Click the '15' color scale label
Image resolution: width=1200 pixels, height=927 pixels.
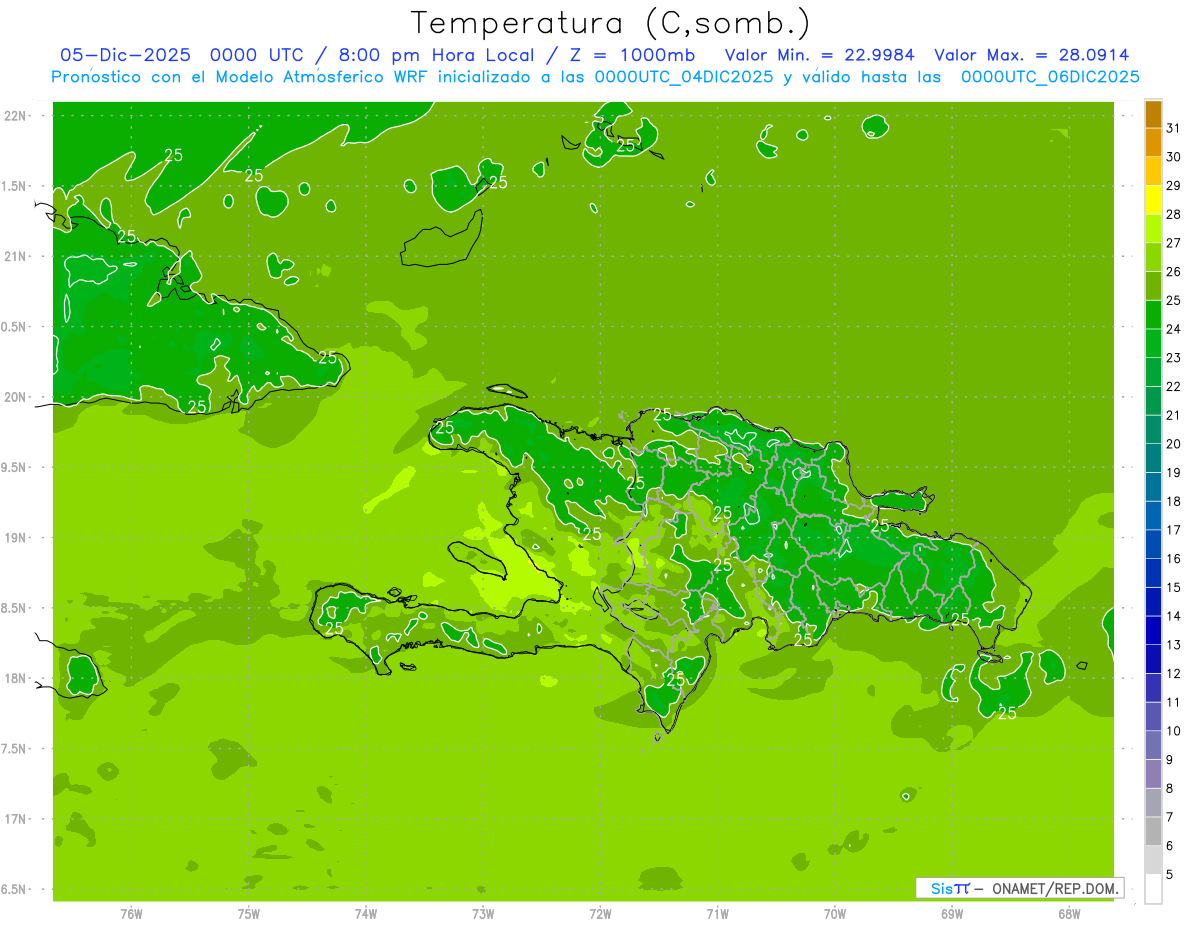1173,588
